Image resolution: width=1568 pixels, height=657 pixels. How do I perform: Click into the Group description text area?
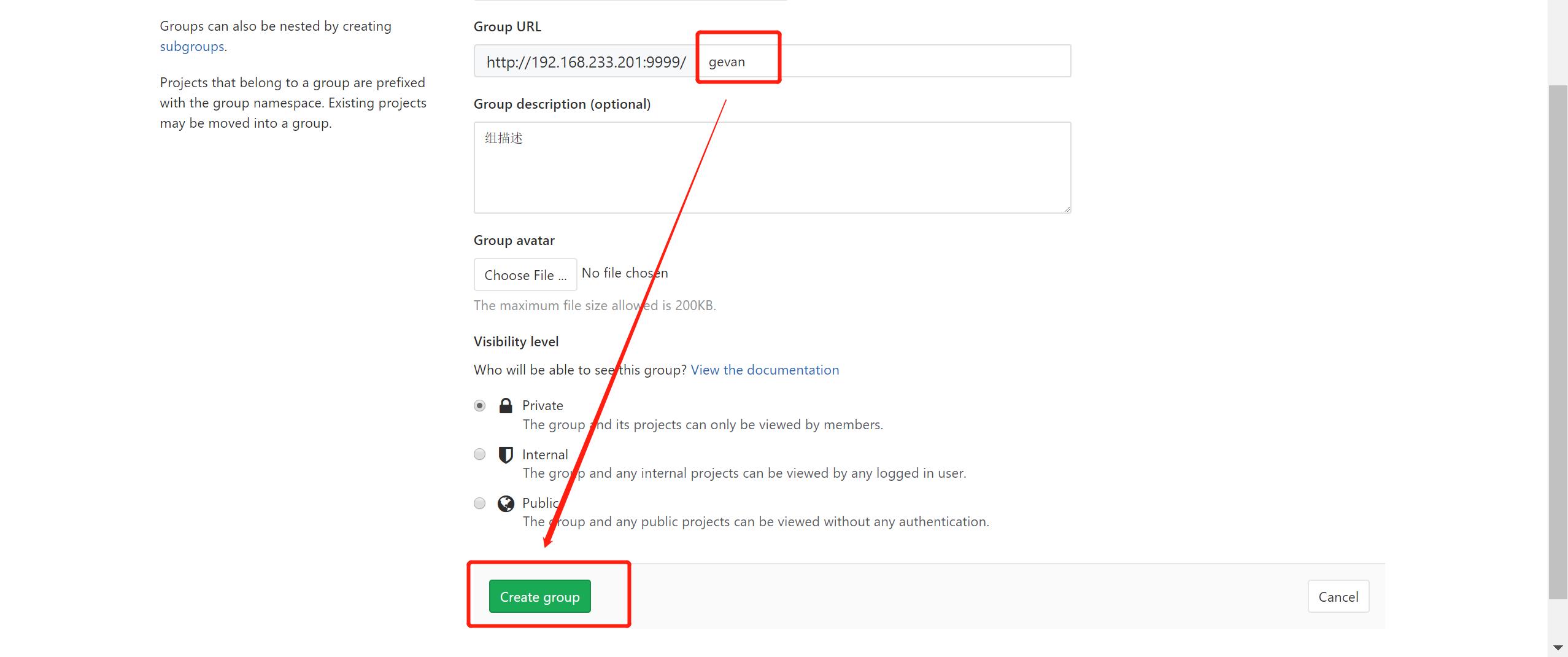771,168
